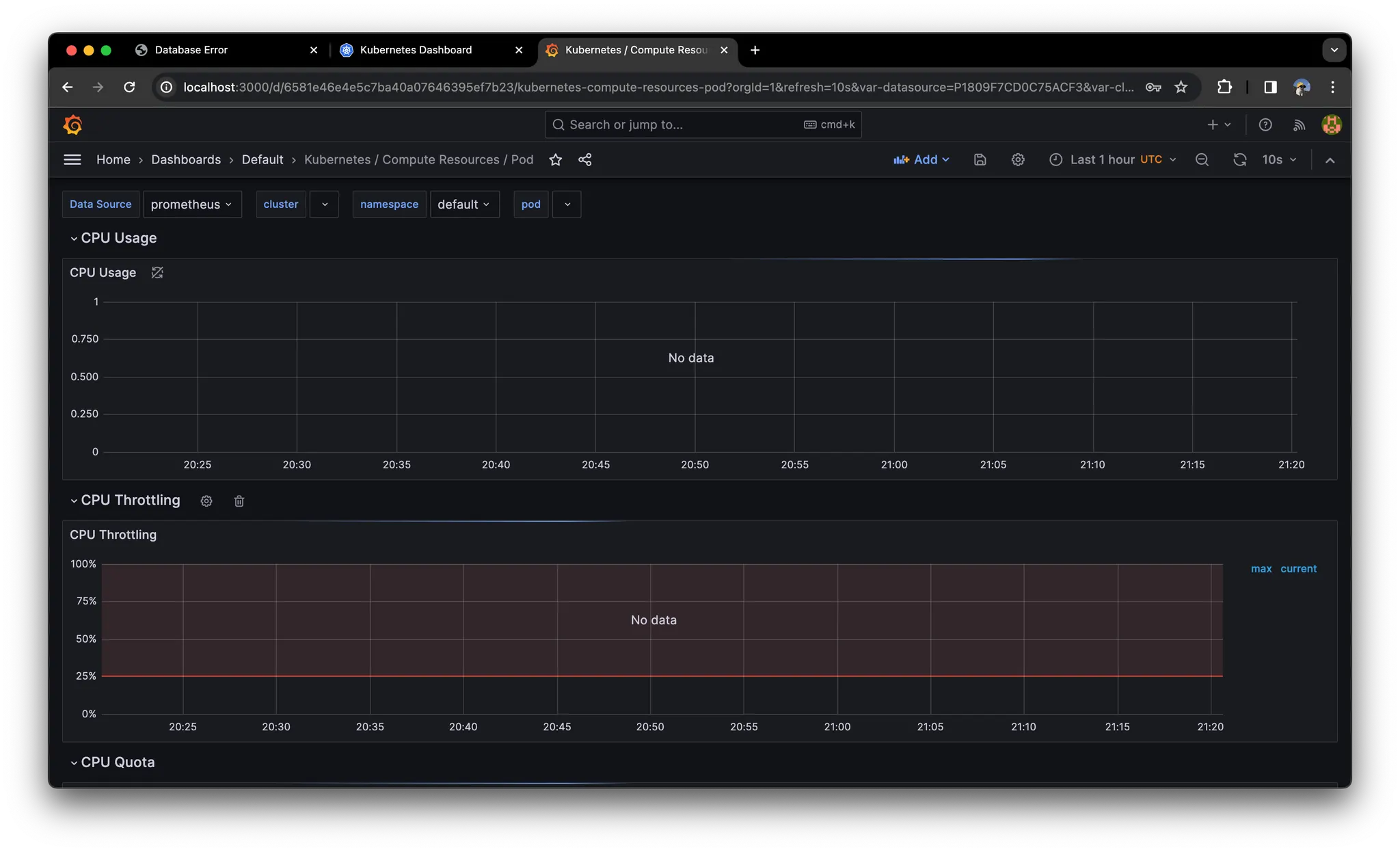Click the zoom out time range icon
1400x852 pixels.
(x=1202, y=159)
